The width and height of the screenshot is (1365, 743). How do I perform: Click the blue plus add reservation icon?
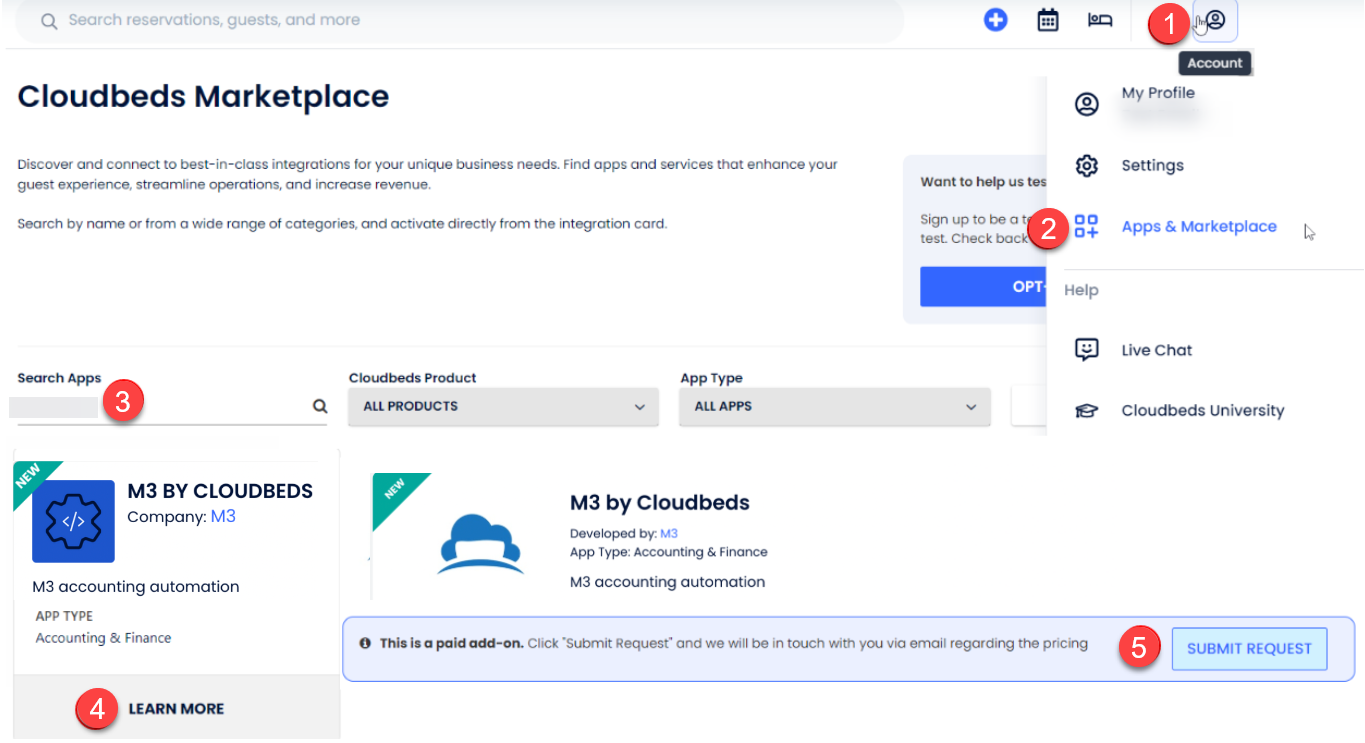[x=995, y=20]
